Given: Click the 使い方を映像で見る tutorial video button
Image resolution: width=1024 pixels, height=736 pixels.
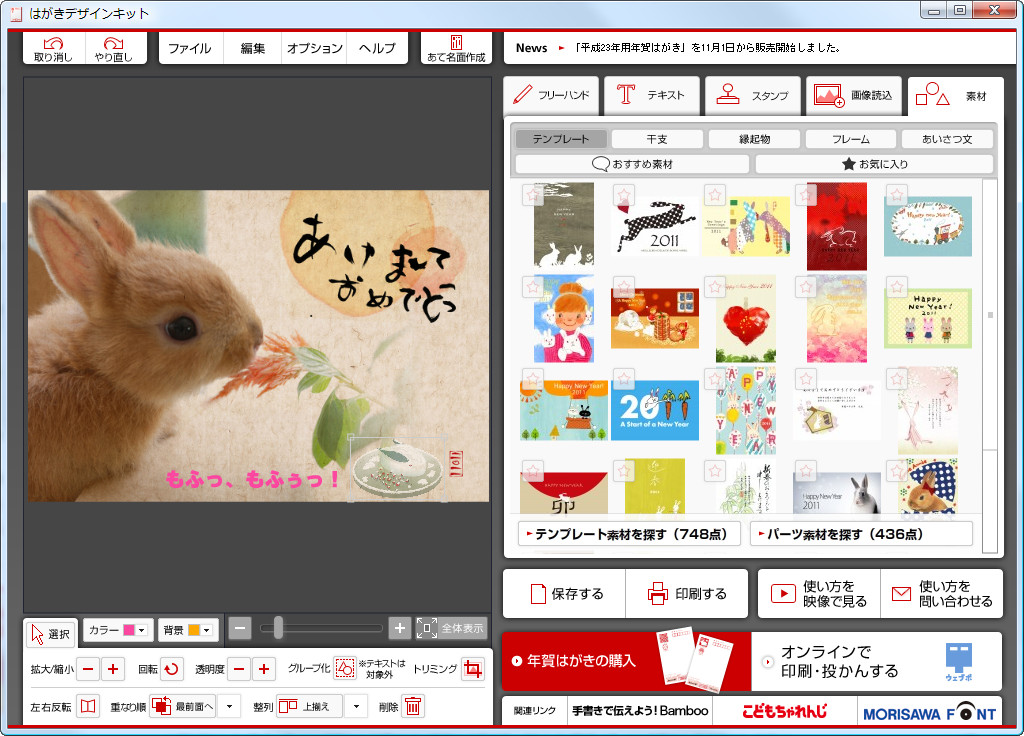Looking at the screenshot, I should click(819, 593).
